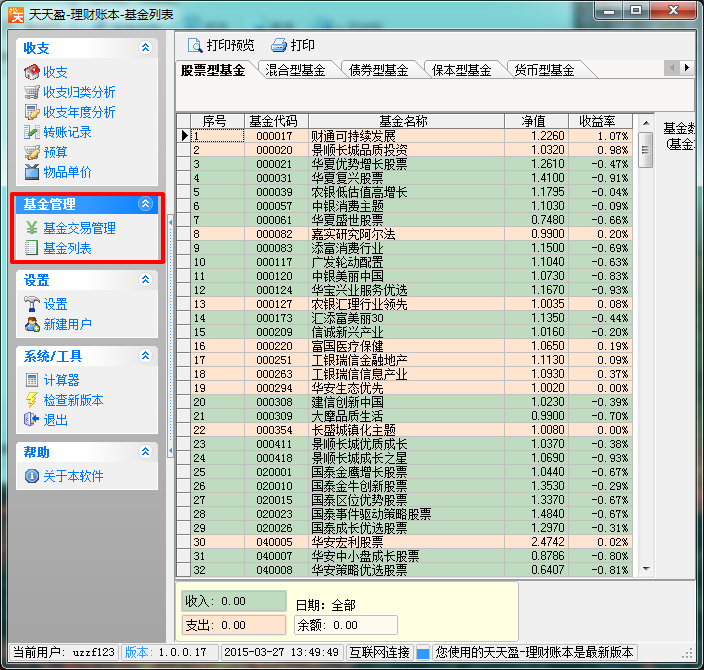
Task: Open the 基金交易管理 link
Action: click(x=79, y=228)
